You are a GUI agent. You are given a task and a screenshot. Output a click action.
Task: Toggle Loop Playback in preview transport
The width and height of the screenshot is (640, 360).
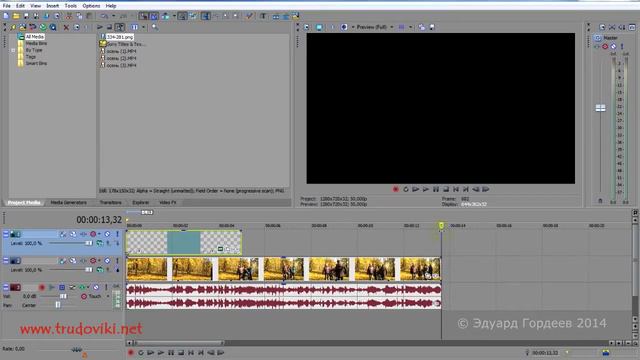pyautogui.click(x=406, y=189)
